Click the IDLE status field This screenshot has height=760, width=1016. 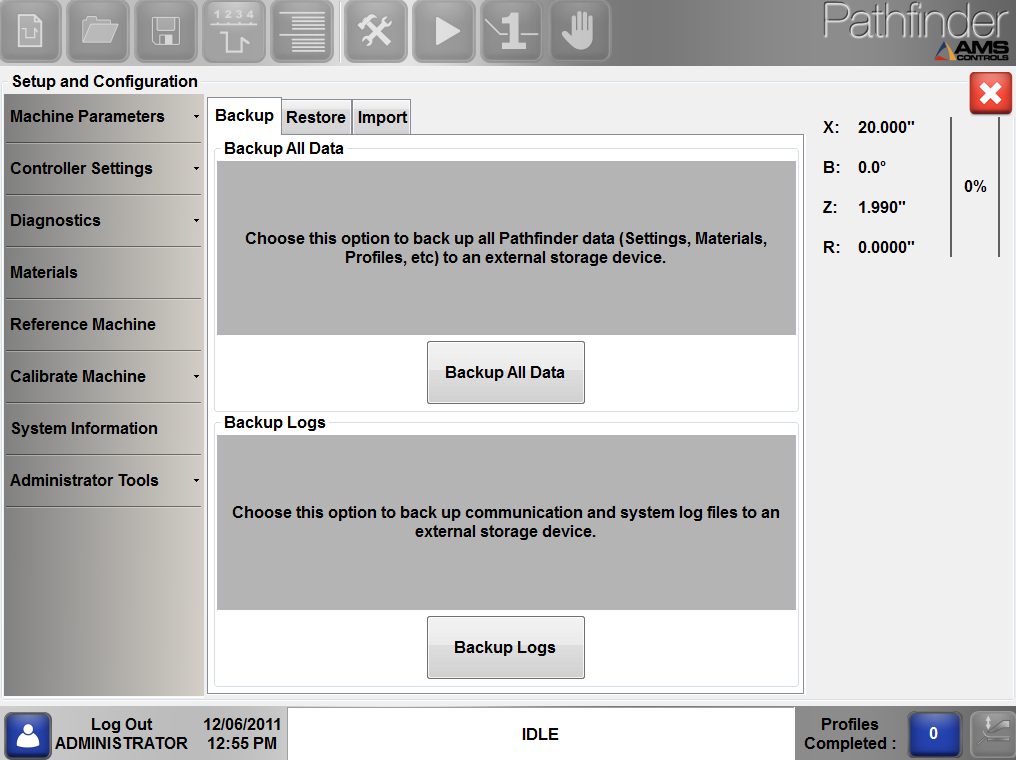pos(540,734)
